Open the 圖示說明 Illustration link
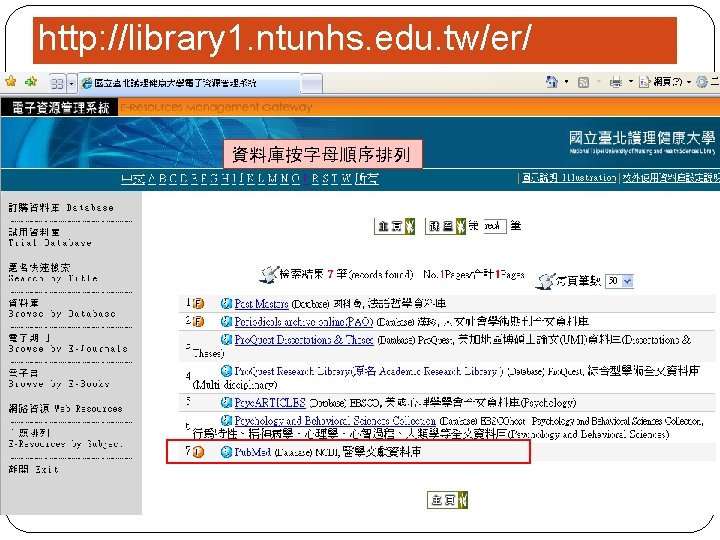Image resolution: width=720 pixels, height=540 pixels. coord(569,178)
